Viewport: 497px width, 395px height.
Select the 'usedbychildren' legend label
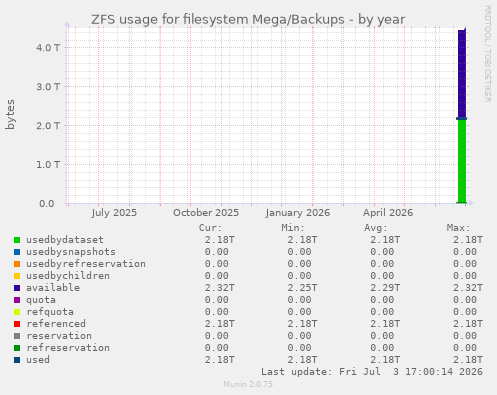coord(68,276)
